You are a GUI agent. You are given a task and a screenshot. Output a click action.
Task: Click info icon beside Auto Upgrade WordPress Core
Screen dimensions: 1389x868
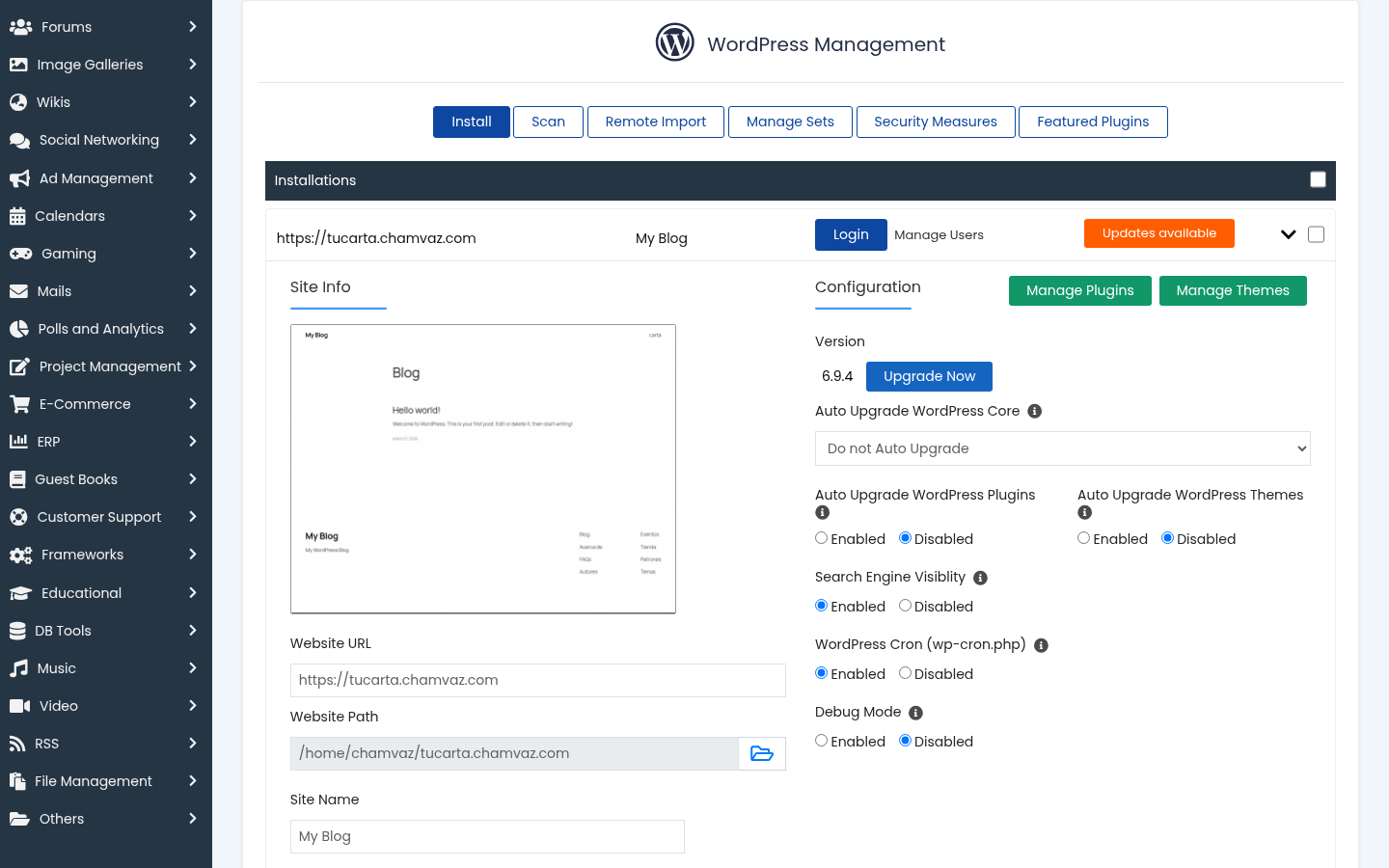coord(1035,411)
